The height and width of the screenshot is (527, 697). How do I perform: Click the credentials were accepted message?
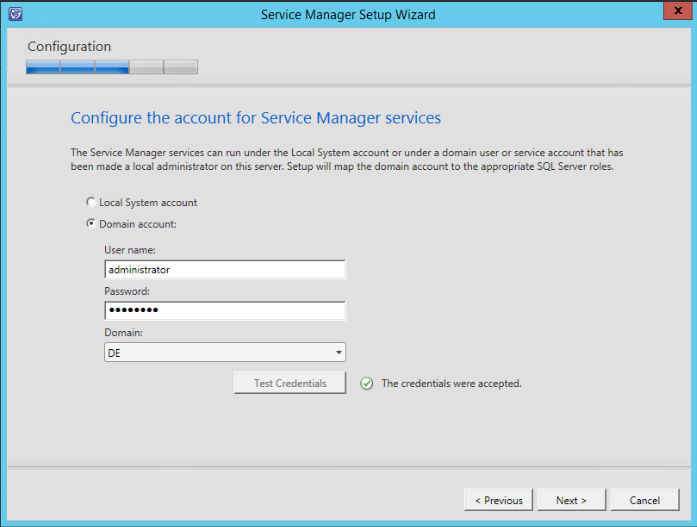click(451, 383)
